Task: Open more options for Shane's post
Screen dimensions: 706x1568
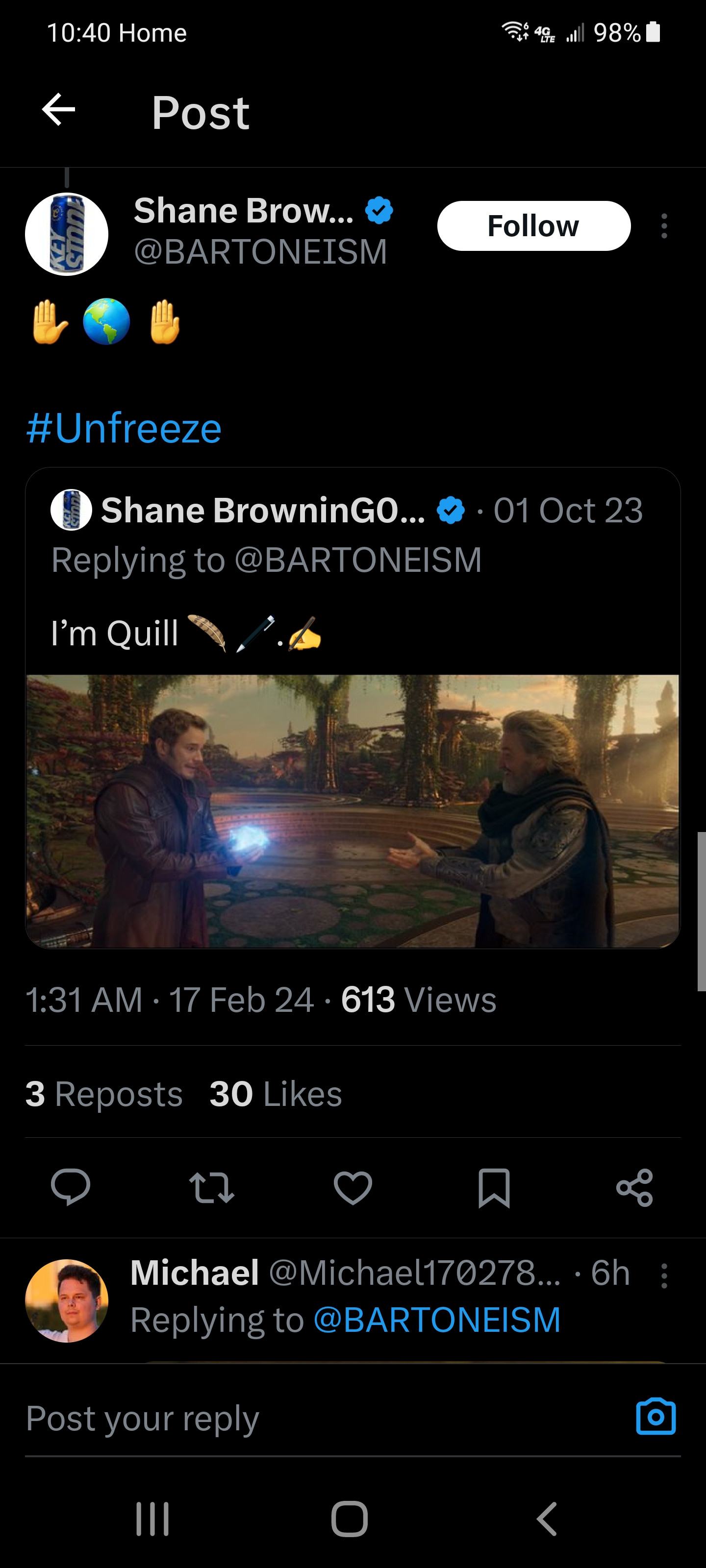Action: coord(664,226)
